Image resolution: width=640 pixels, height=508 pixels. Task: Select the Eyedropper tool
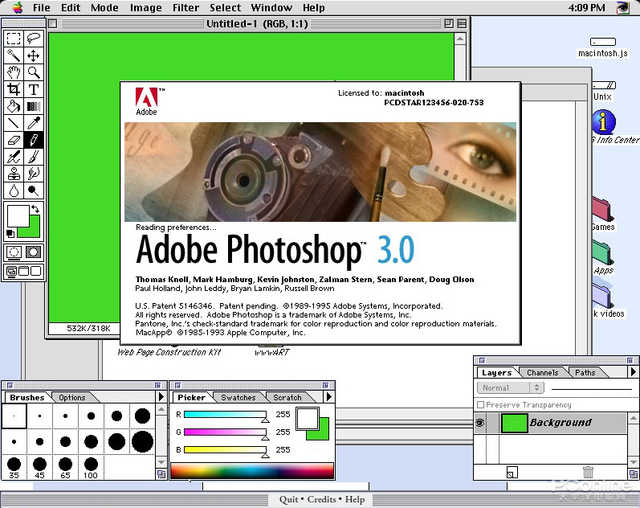[33, 123]
